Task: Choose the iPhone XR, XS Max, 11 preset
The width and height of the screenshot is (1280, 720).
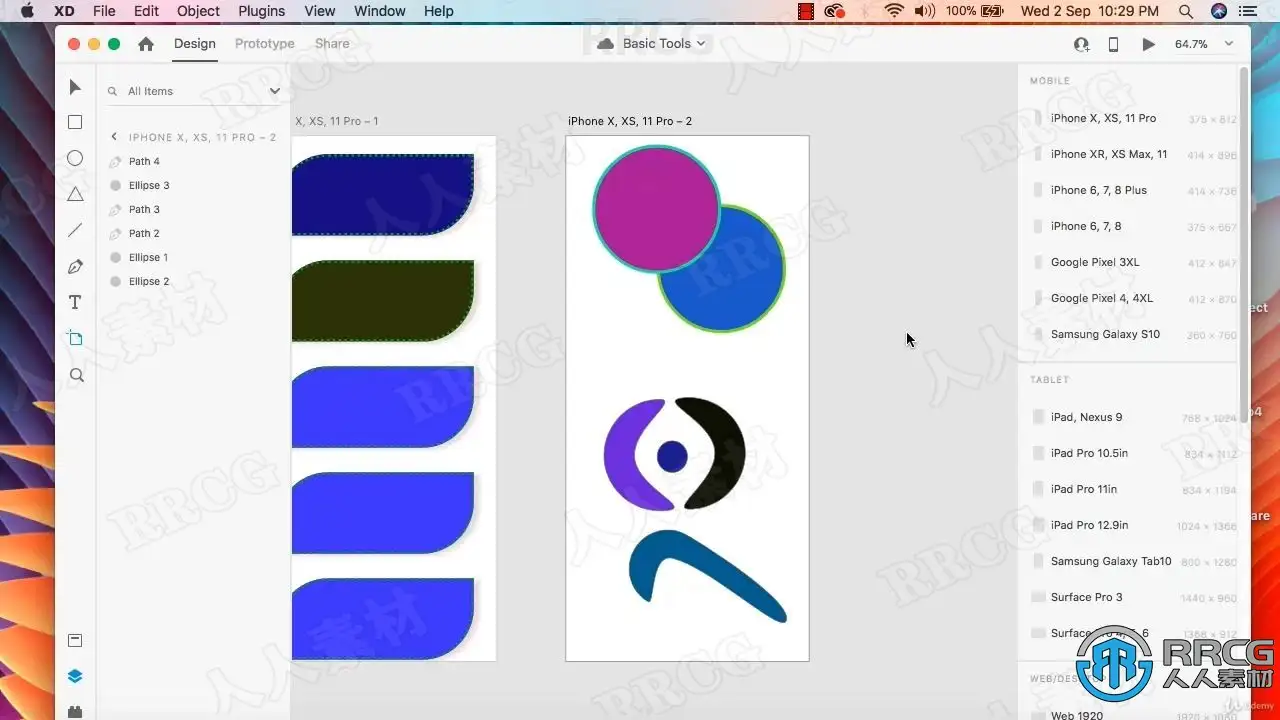Action: click(1134, 154)
